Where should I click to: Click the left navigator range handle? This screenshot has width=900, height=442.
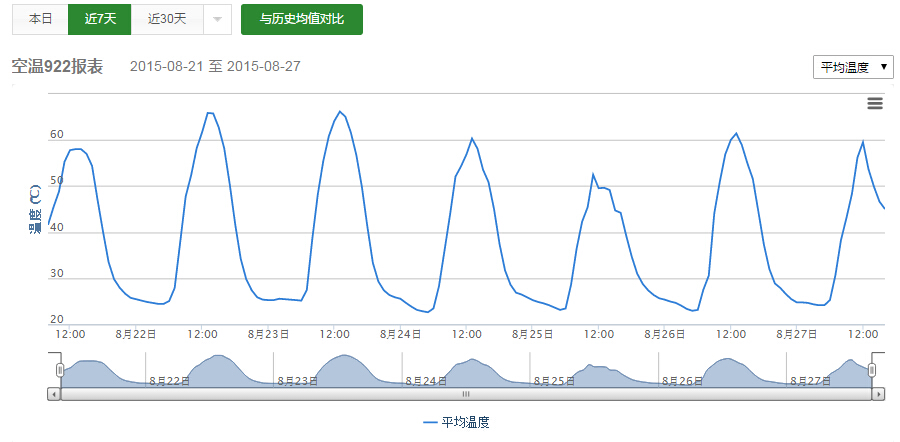click(60, 370)
